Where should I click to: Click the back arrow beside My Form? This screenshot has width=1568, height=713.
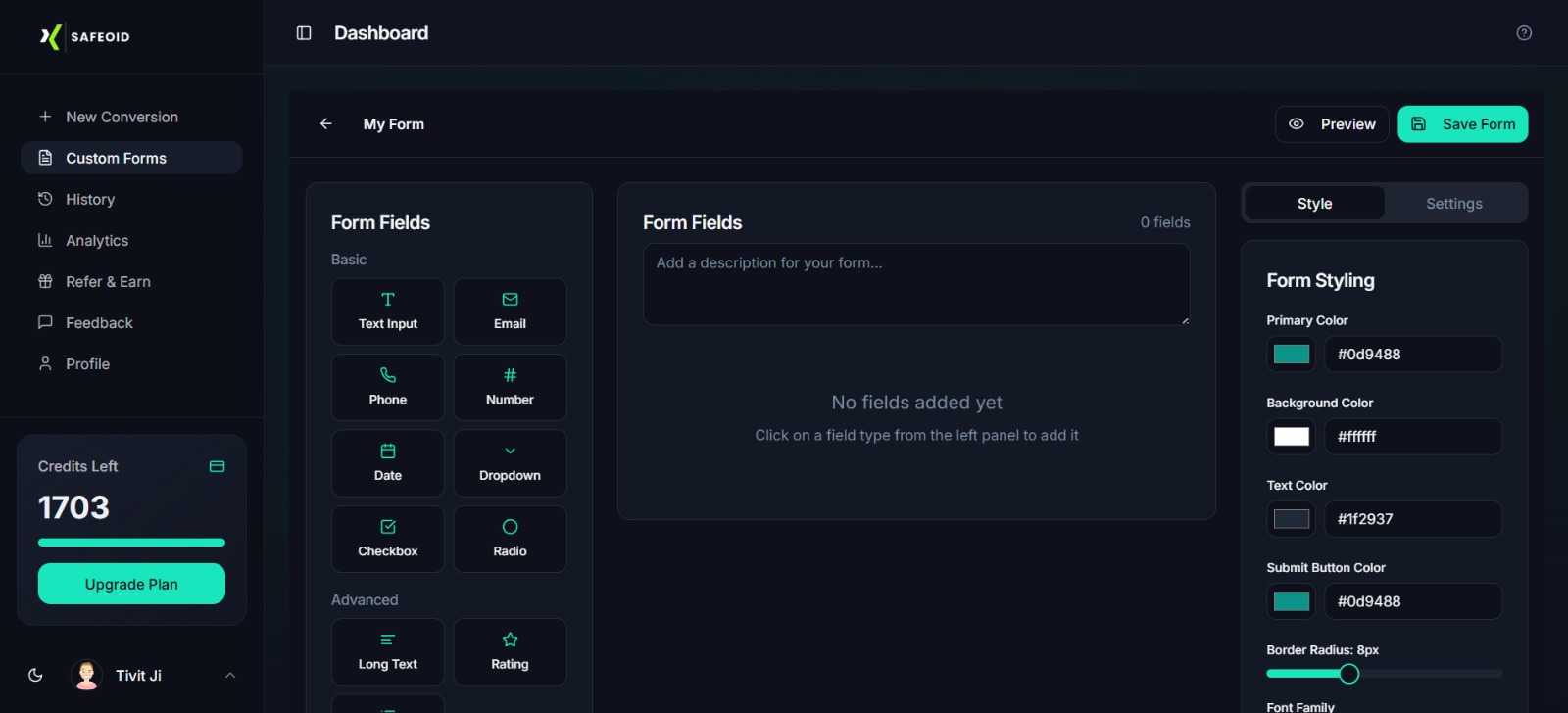pos(326,124)
